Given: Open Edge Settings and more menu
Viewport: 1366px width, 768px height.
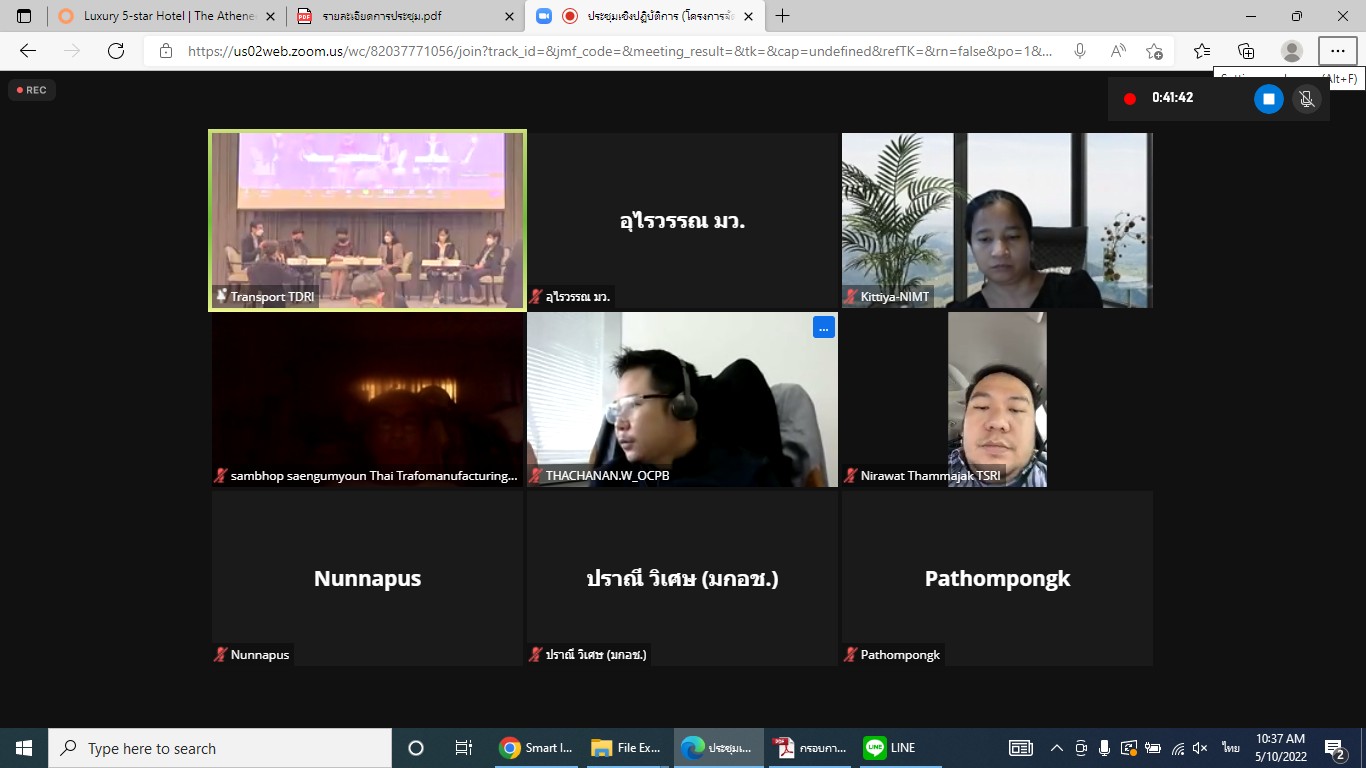Looking at the screenshot, I should [x=1337, y=51].
